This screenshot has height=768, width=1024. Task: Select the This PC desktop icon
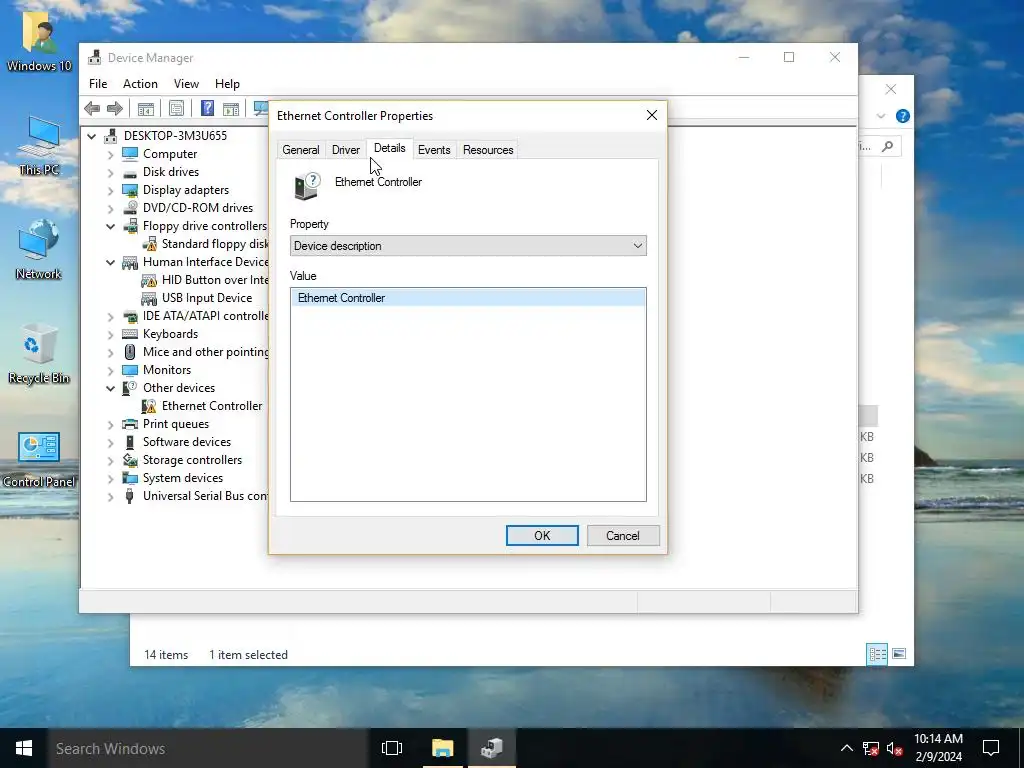point(39,146)
